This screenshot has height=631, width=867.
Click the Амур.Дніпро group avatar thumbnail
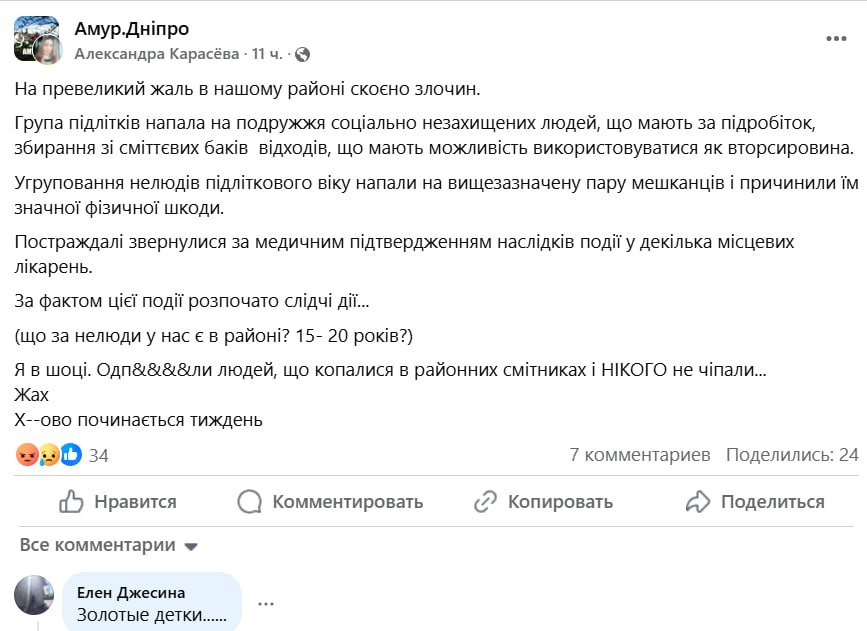point(36,39)
